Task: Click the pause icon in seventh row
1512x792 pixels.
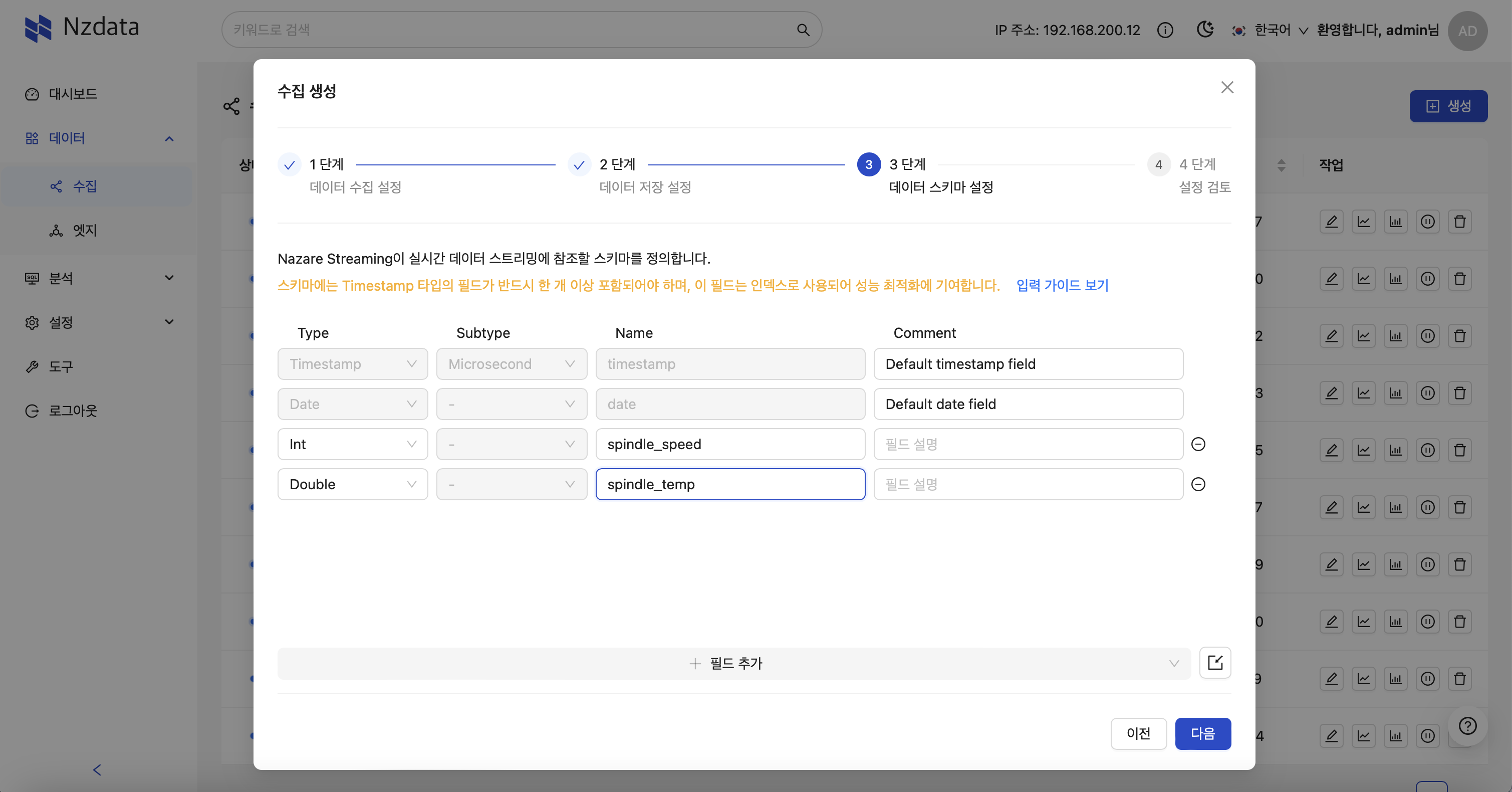Action: pyautogui.click(x=1427, y=564)
